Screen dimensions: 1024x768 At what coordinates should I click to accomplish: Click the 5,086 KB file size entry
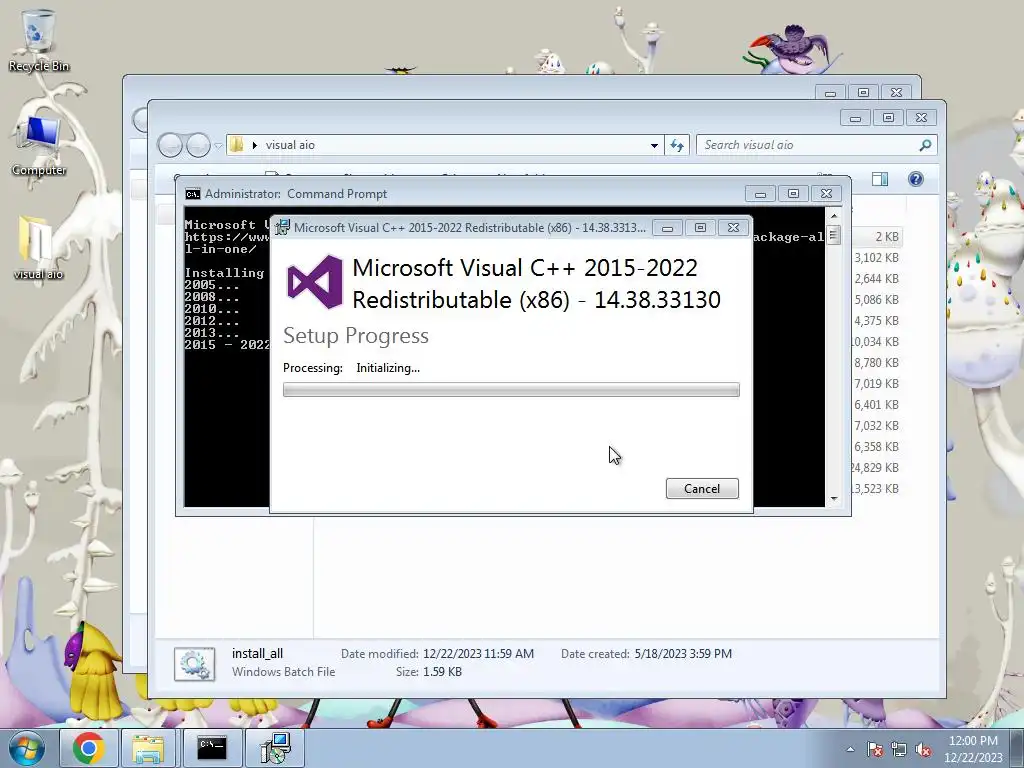(876, 299)
